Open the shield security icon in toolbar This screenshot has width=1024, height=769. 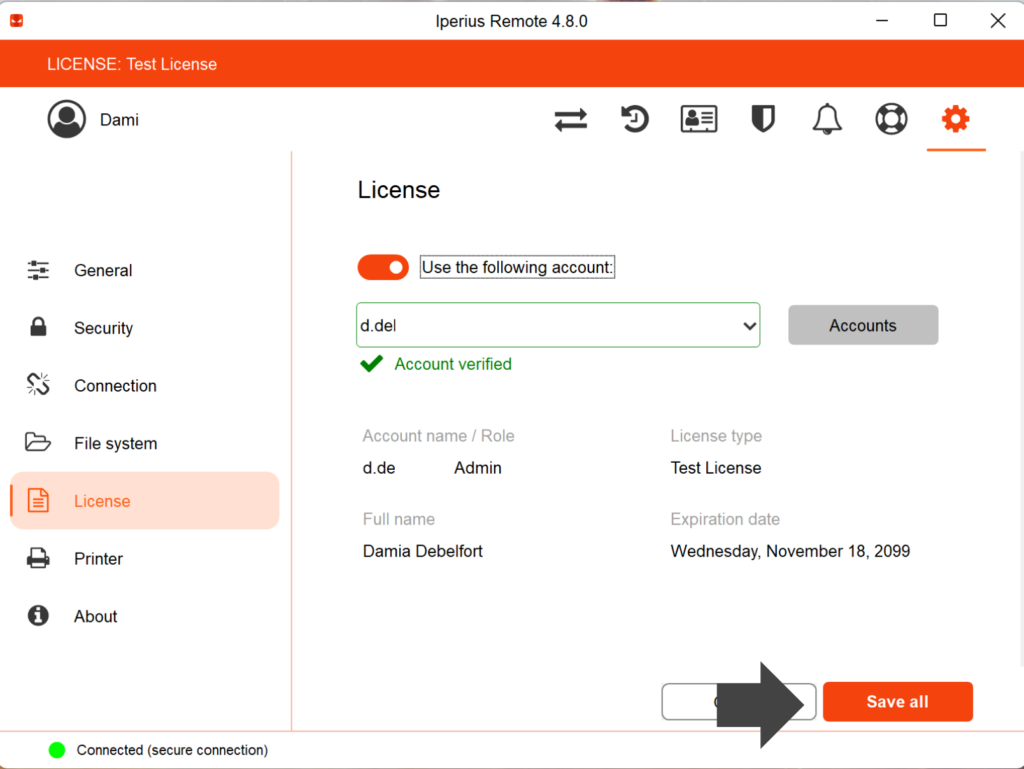[x=763, y=119]
